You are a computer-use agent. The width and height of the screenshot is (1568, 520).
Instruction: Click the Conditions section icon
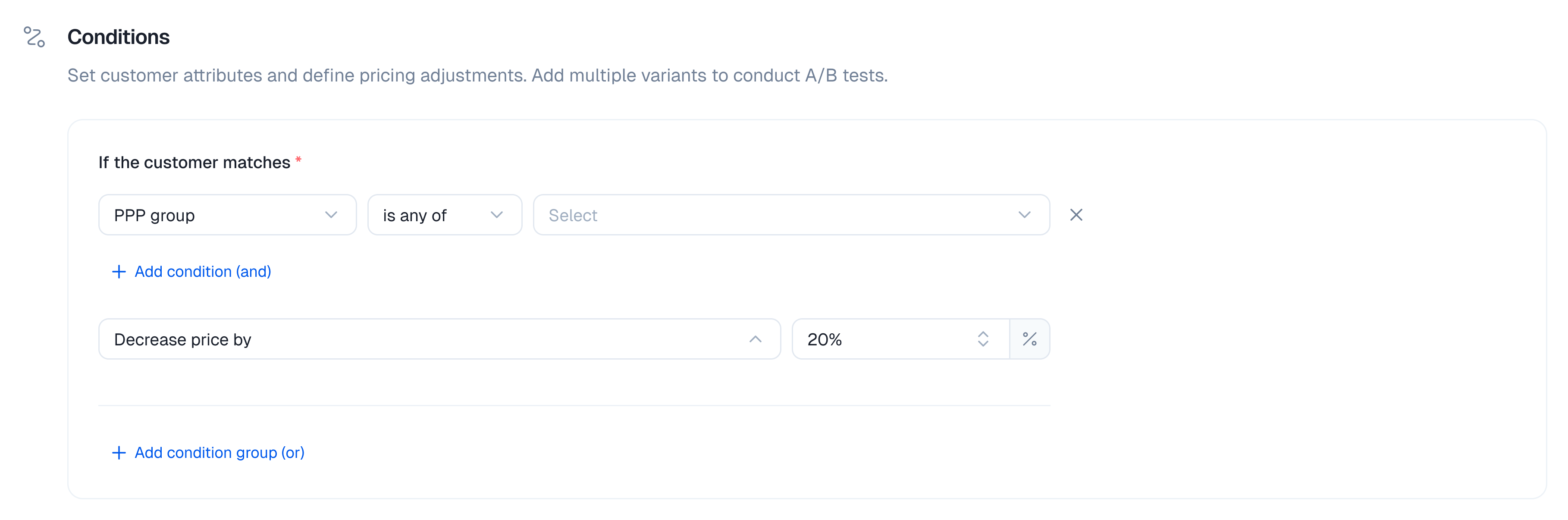click(x=34, y=37)
